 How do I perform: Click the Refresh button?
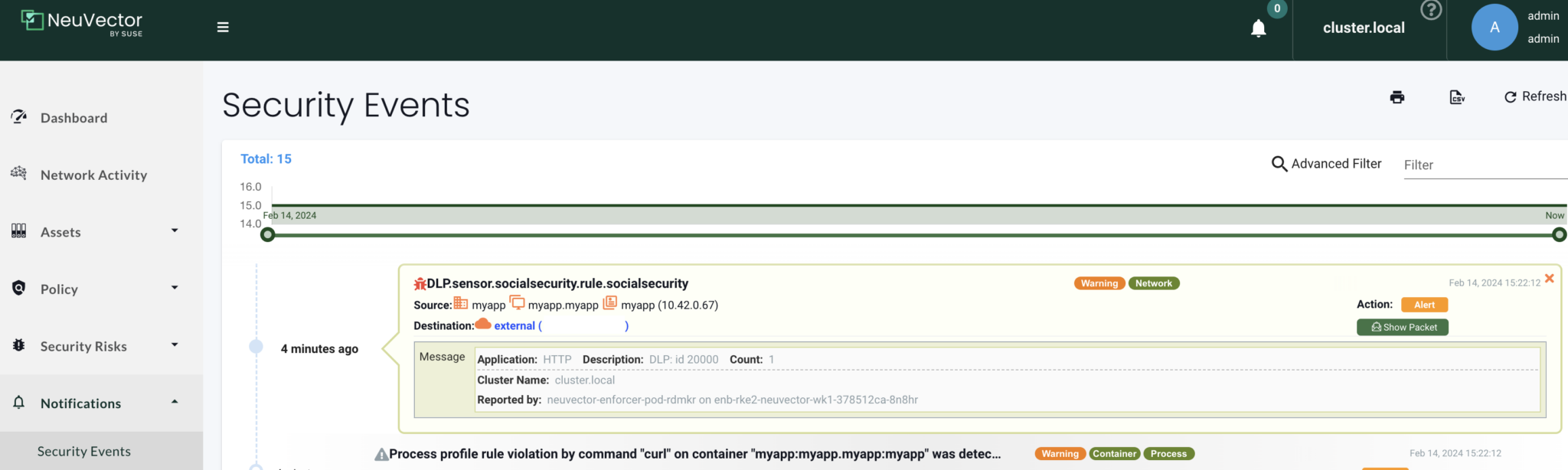click(1535, 96)
